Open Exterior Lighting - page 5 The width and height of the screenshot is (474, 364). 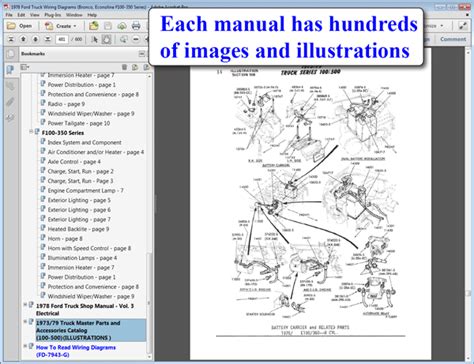coord(79,200)
